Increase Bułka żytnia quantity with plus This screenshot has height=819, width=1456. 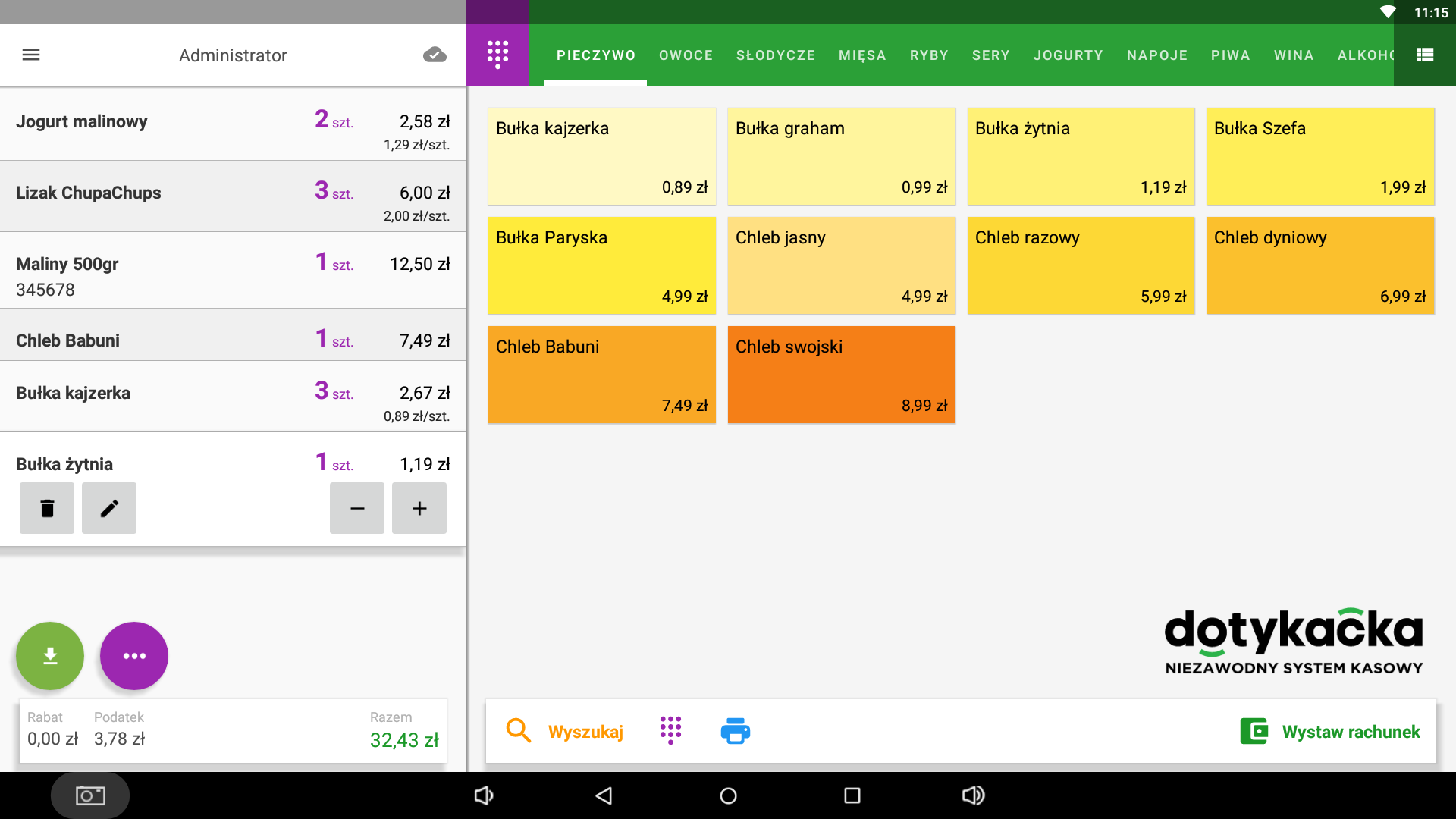(x=419, y=508)
